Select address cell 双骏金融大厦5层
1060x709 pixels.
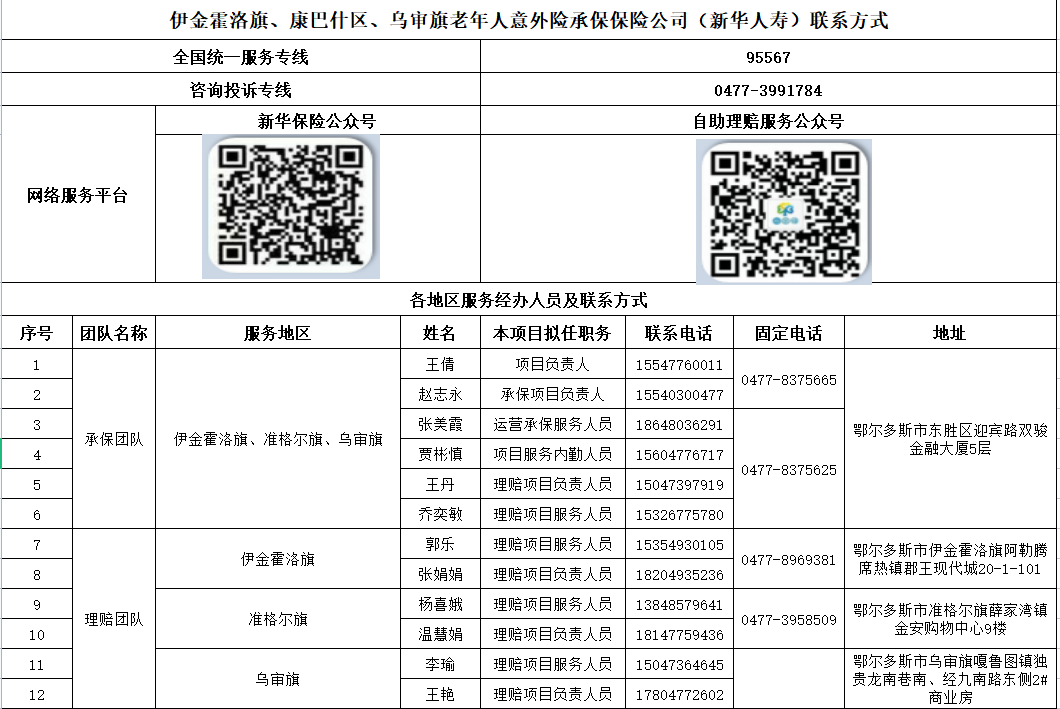tap(950, 439)
